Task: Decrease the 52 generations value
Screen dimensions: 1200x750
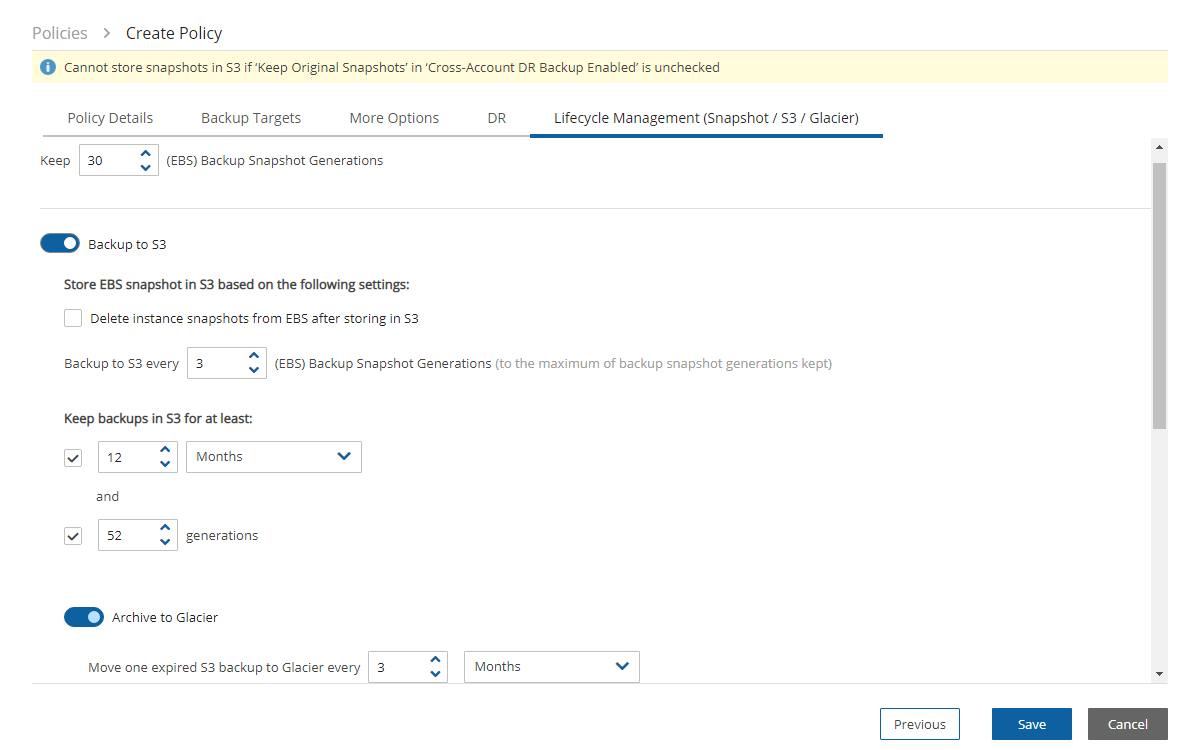Action: [x=165, y=543]
